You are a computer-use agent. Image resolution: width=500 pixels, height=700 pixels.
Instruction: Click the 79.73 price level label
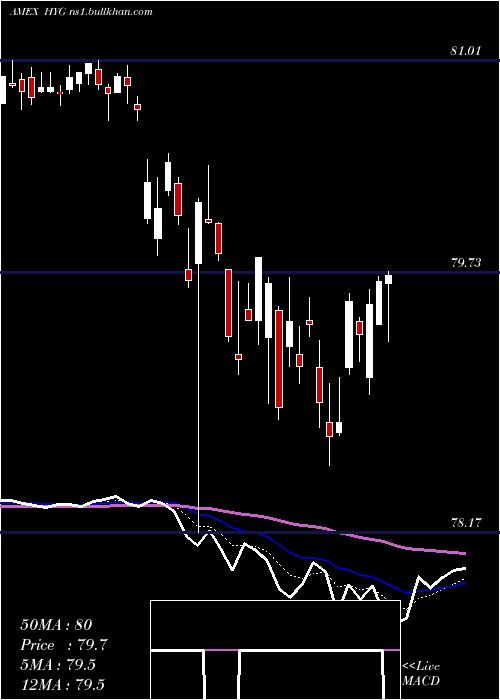click(x=466, y=262)
